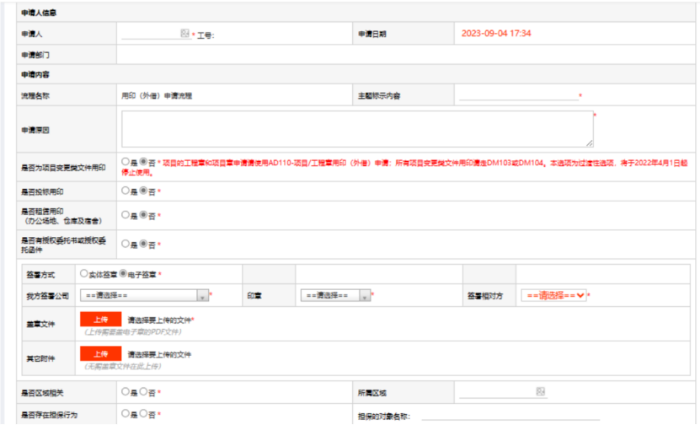Click the 我方签署公司 dropdown arrow button
The height and width of the screenshot is (425, 700).
(203, 296)
